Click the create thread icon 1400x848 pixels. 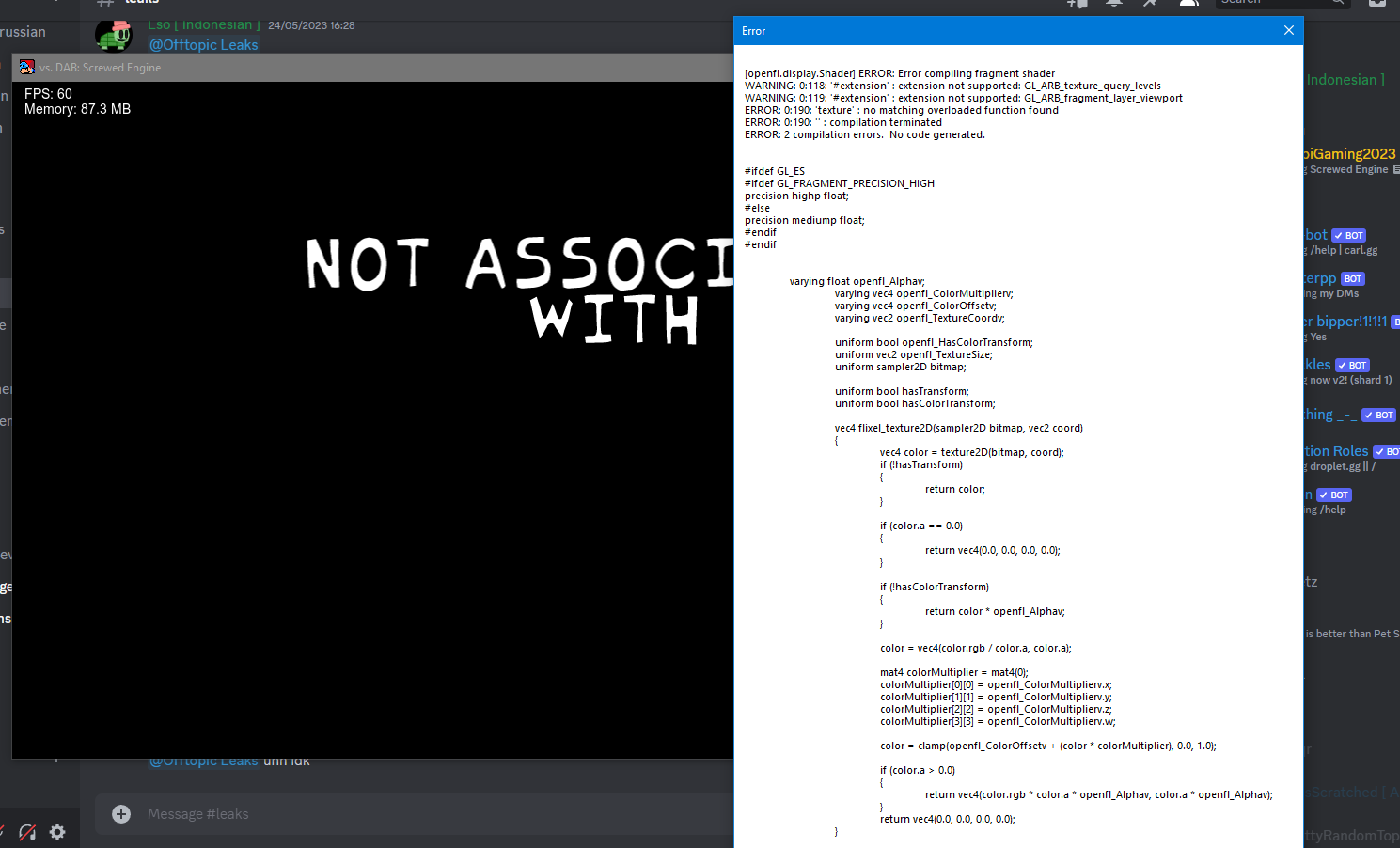coord(1078,4)
